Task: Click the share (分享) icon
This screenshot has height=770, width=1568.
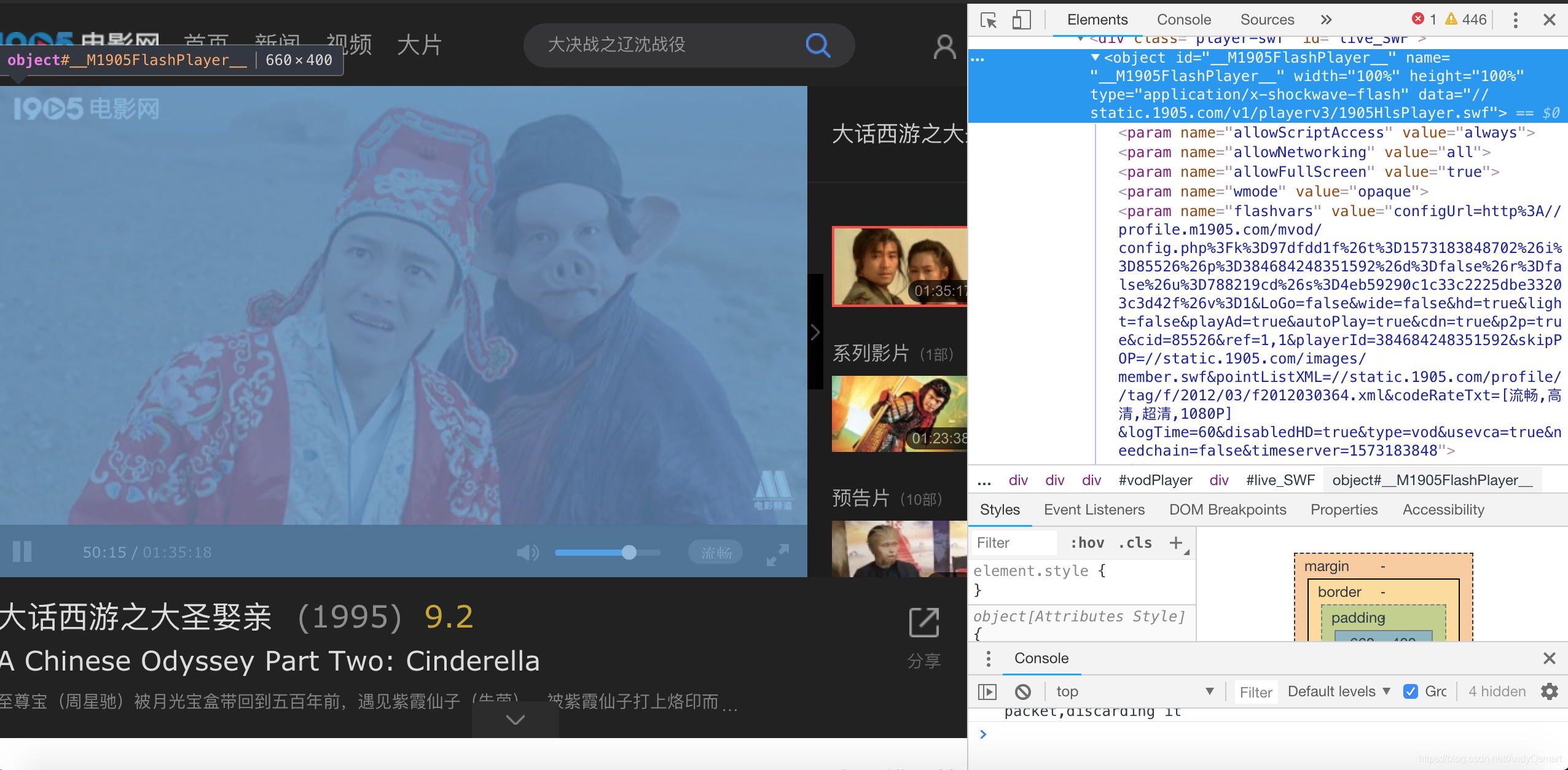Action: pos(923,623)
